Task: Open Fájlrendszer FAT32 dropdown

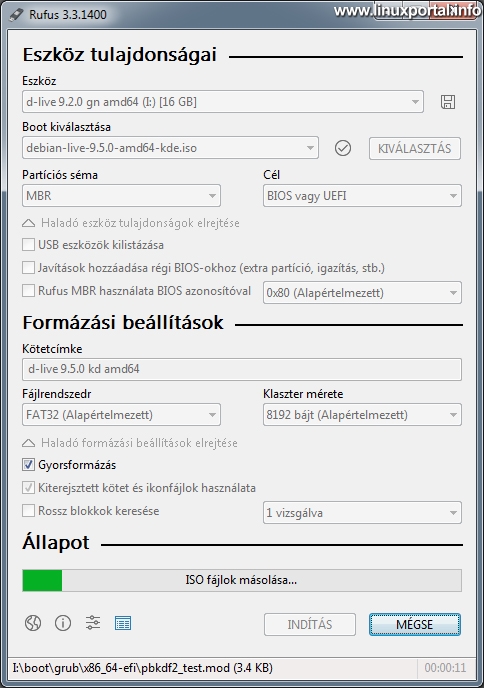Action: pyautogui.click(x=121, y=415)
